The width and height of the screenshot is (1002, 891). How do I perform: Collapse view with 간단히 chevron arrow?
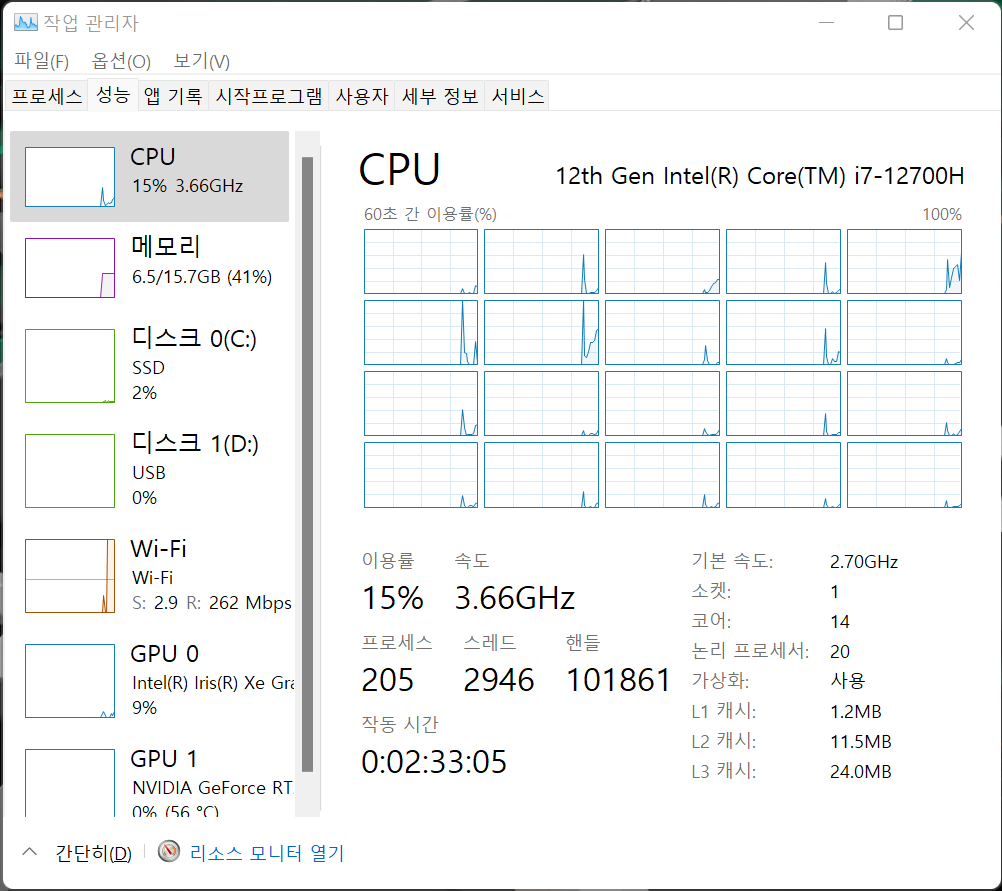point(30,852)
